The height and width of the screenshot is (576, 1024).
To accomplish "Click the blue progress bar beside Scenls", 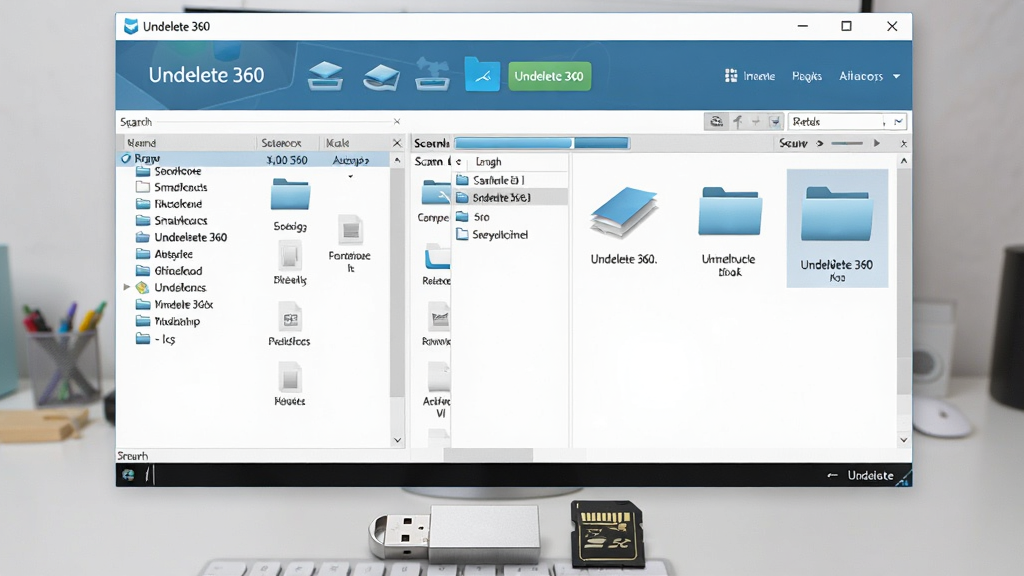I will point(542,143).
